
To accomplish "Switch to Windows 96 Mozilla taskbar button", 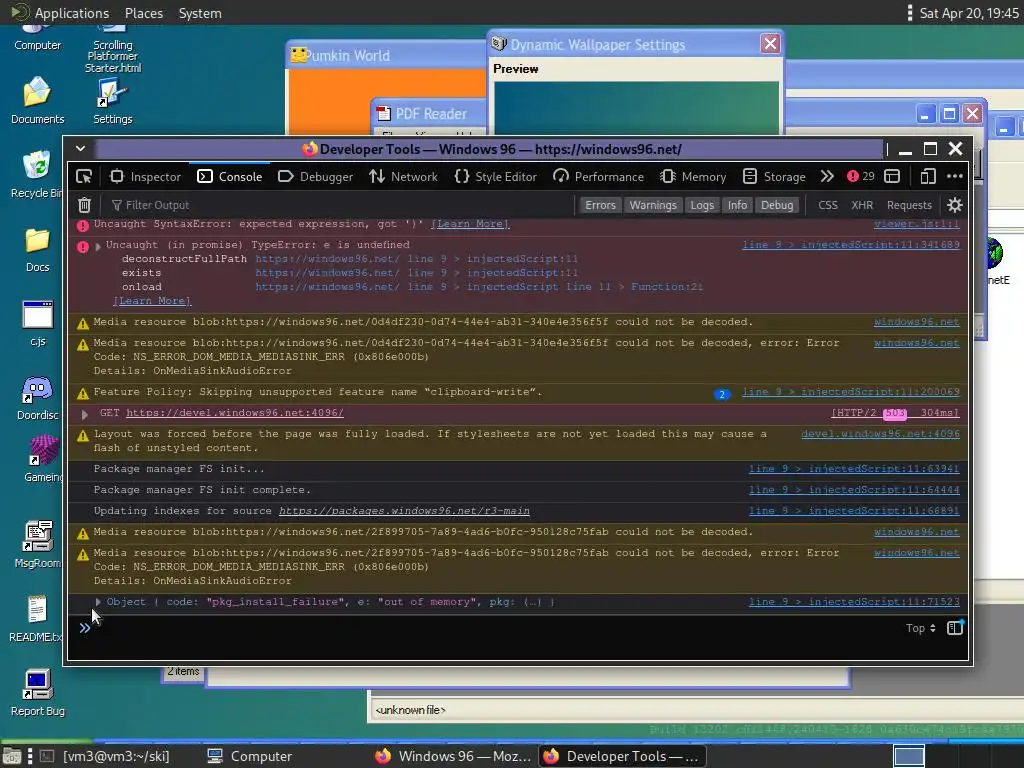I will pyautogui.click(x=453, y=756).
